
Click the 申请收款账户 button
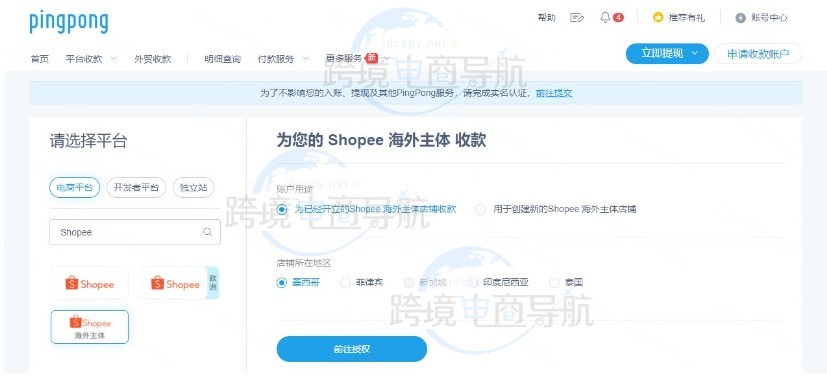pos(758,54)
